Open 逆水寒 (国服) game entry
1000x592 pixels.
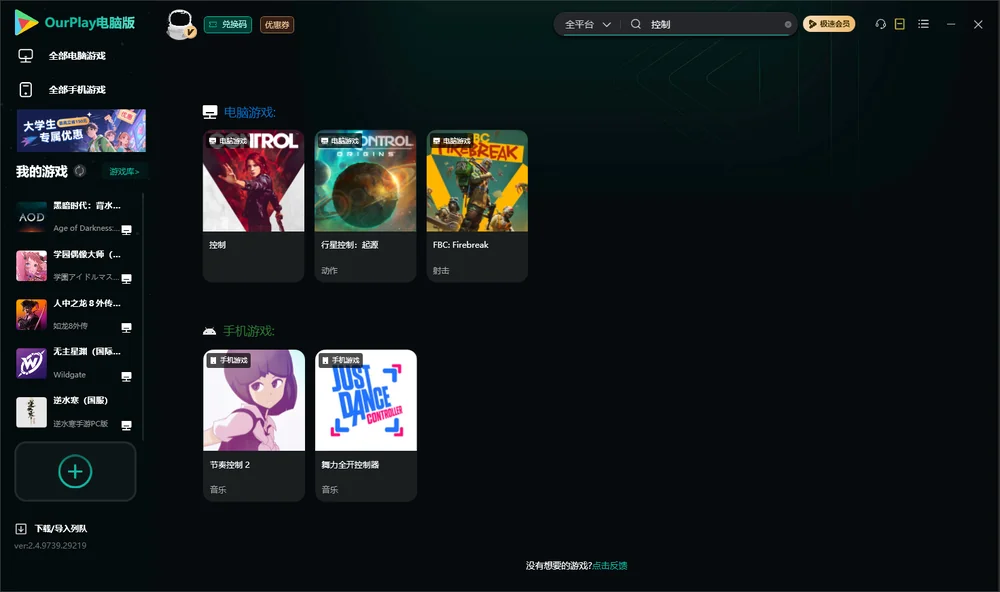75,412
